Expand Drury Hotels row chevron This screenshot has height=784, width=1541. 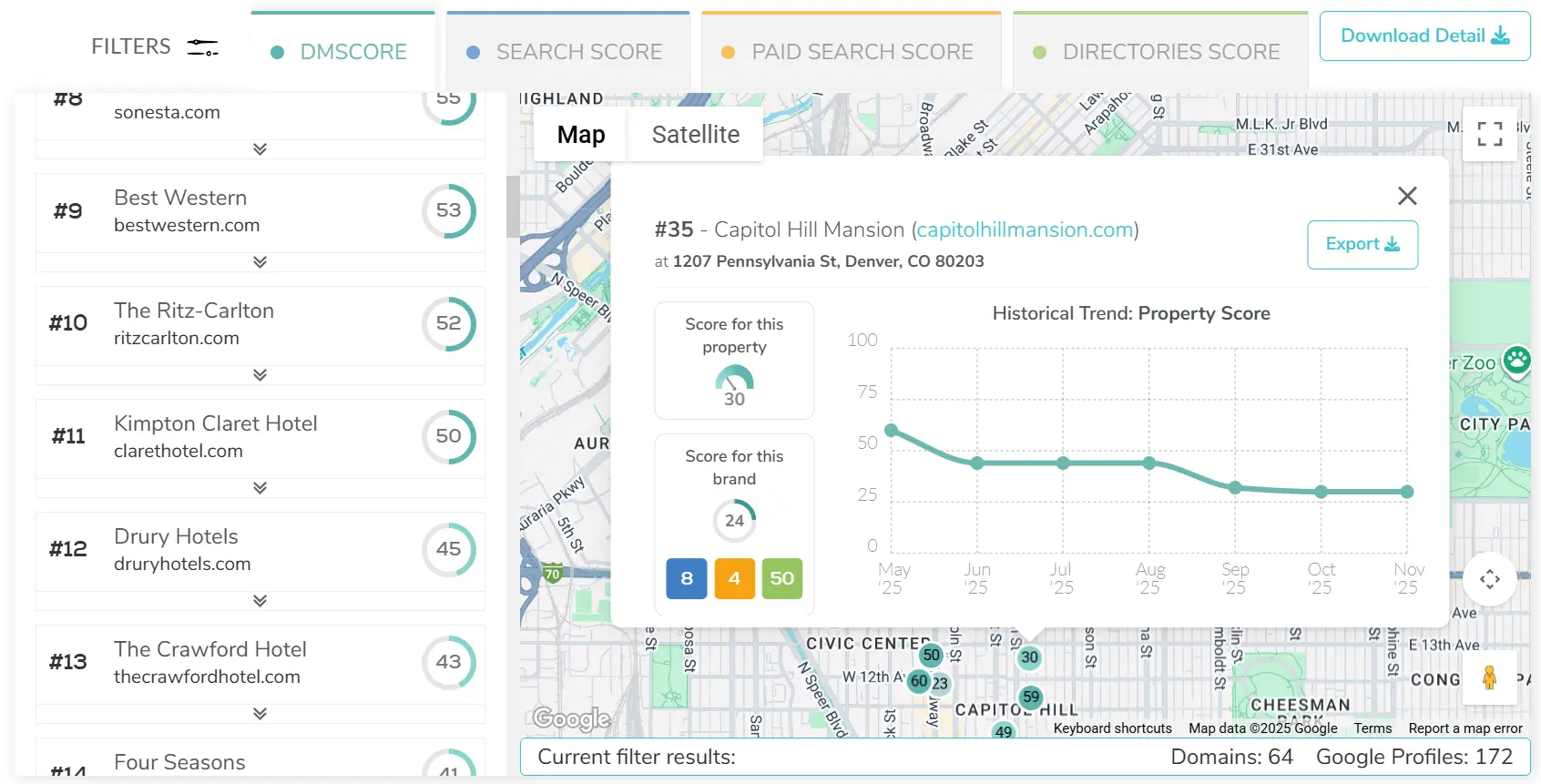260,601
